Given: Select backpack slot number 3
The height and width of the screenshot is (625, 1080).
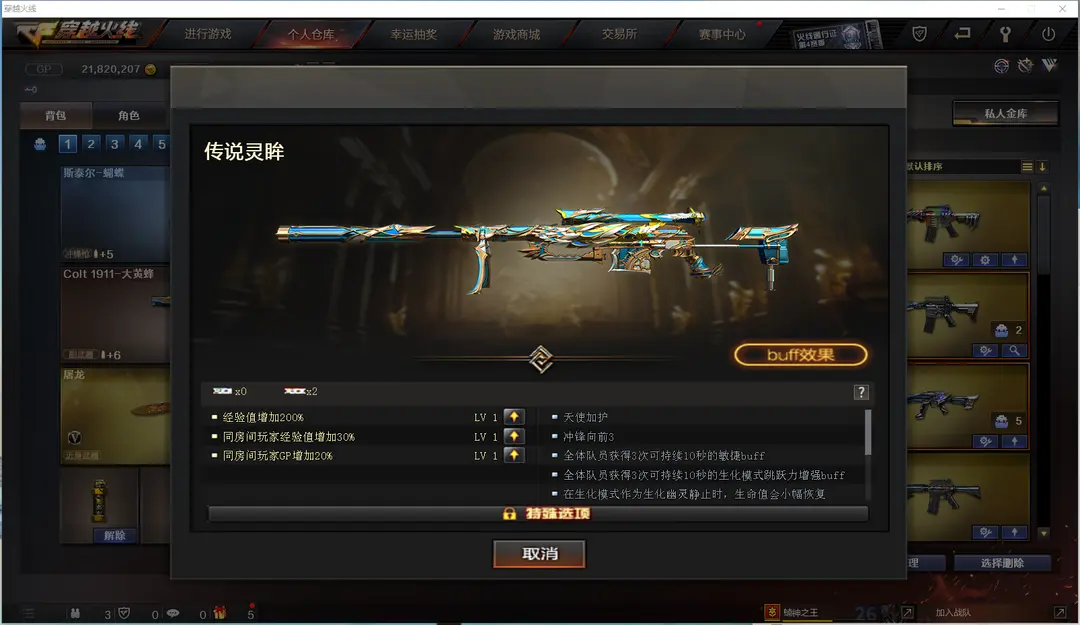Looking at the screenshot, I should (114, 144).
